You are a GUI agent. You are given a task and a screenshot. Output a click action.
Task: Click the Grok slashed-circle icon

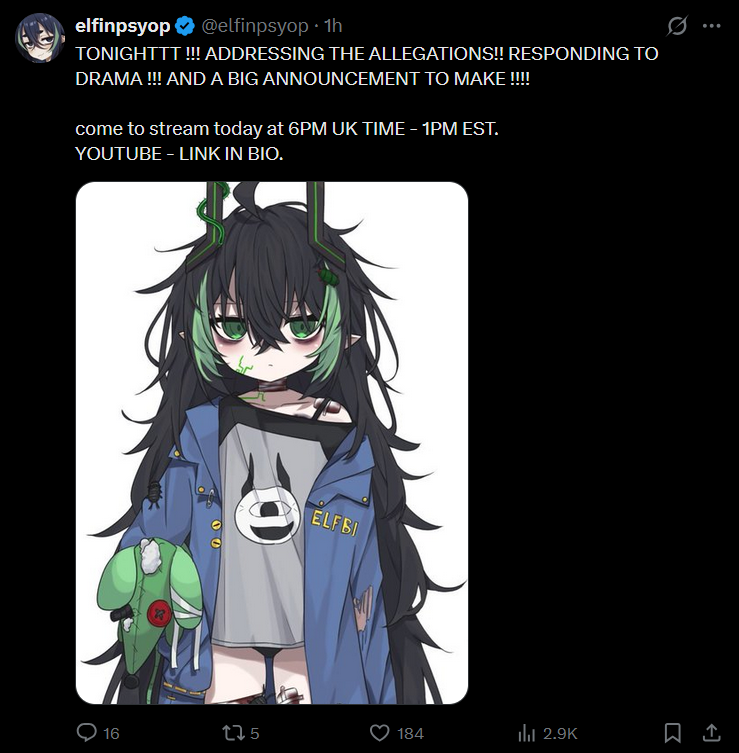(677, 26)
